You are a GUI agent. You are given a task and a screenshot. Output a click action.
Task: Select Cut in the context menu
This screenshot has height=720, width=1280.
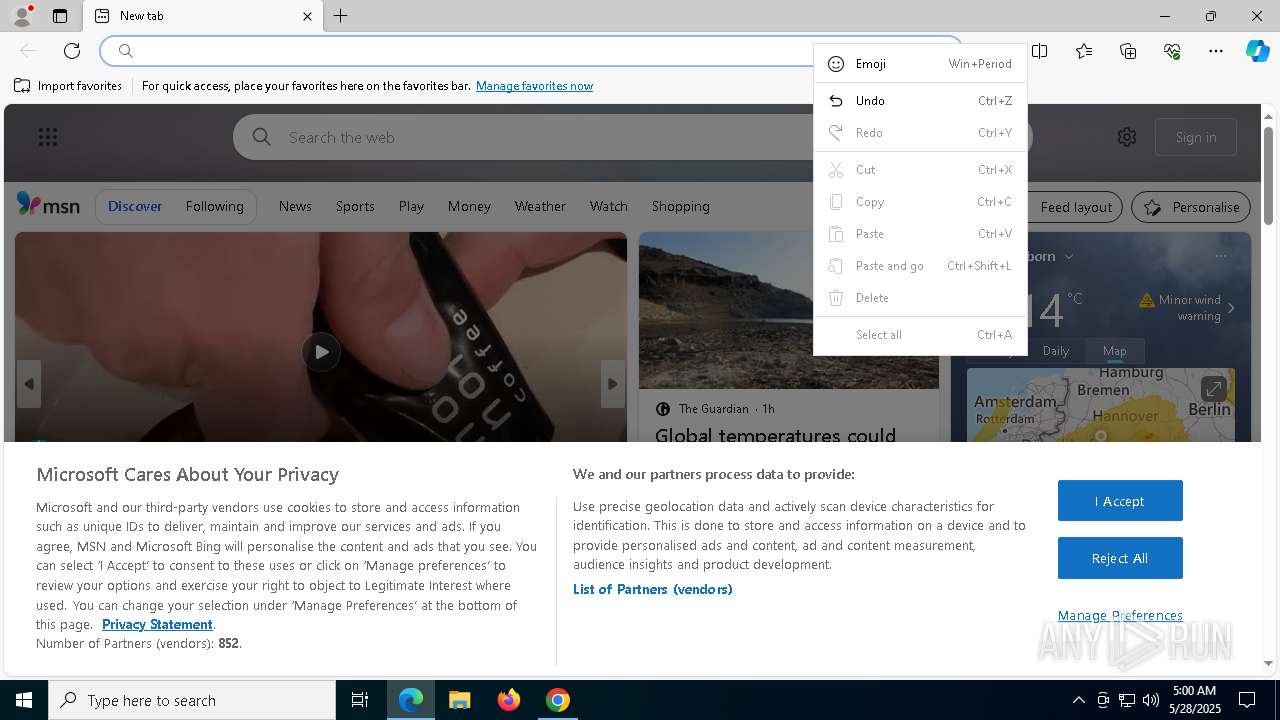920,170
